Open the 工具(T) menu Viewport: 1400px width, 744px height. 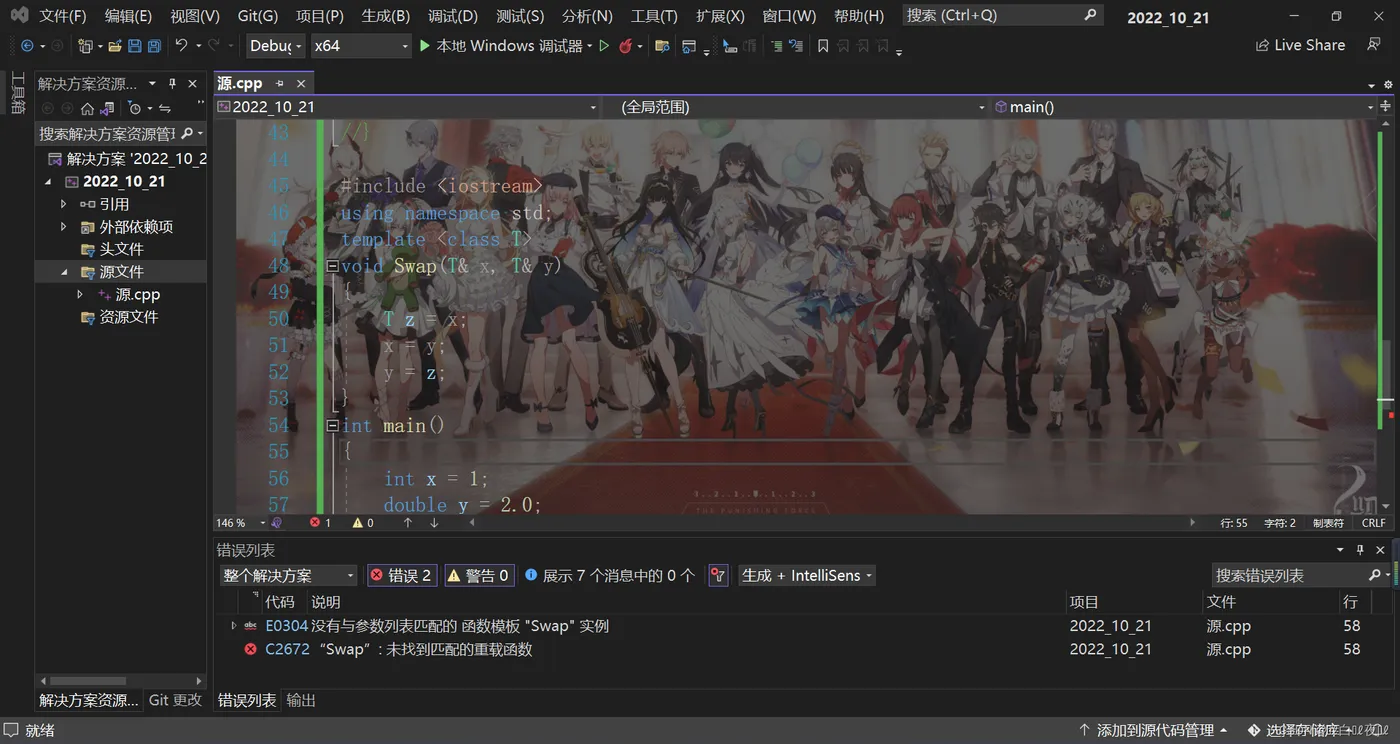coord(654,16)
